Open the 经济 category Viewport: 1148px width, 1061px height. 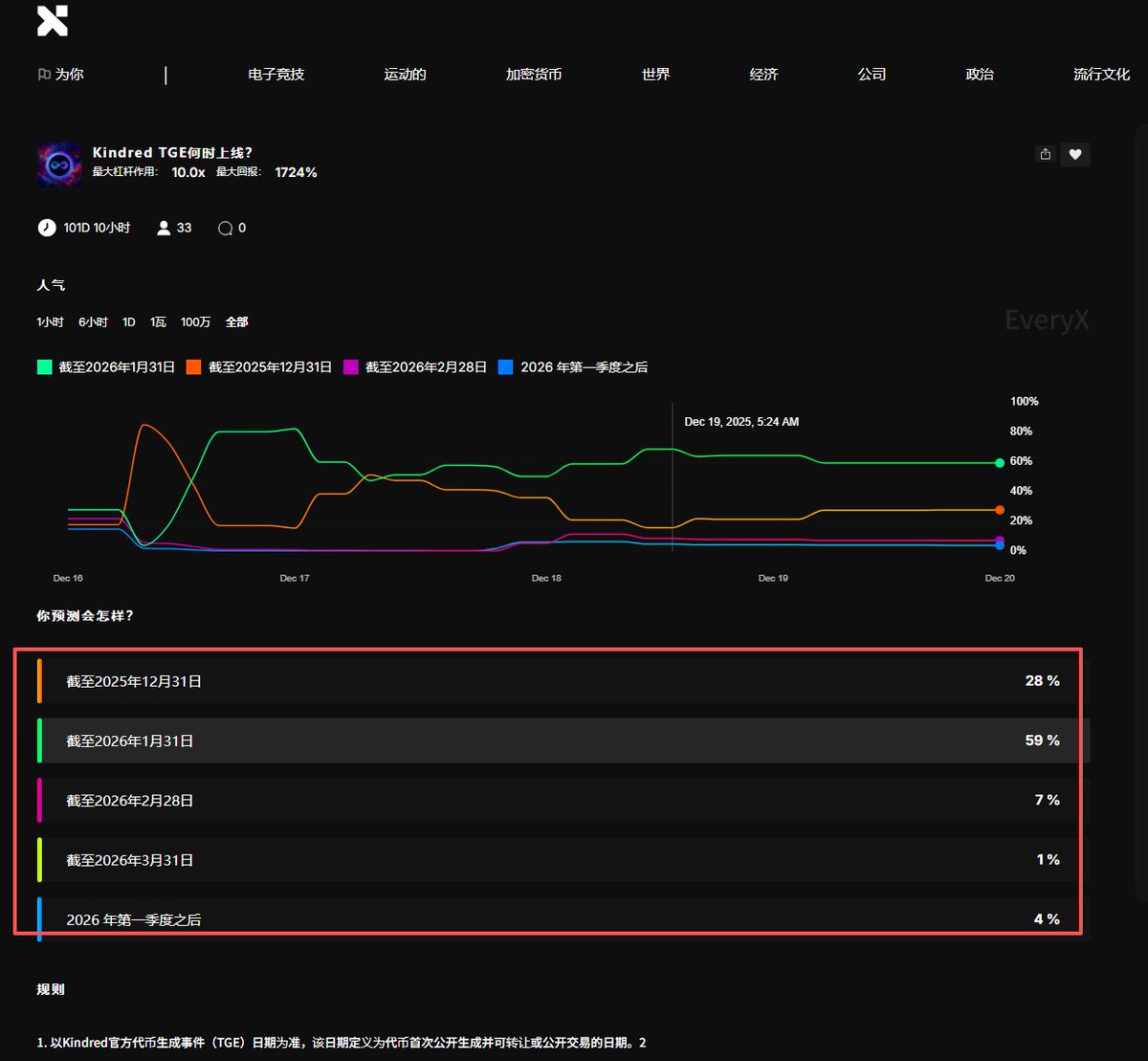(x=763, y=74)
